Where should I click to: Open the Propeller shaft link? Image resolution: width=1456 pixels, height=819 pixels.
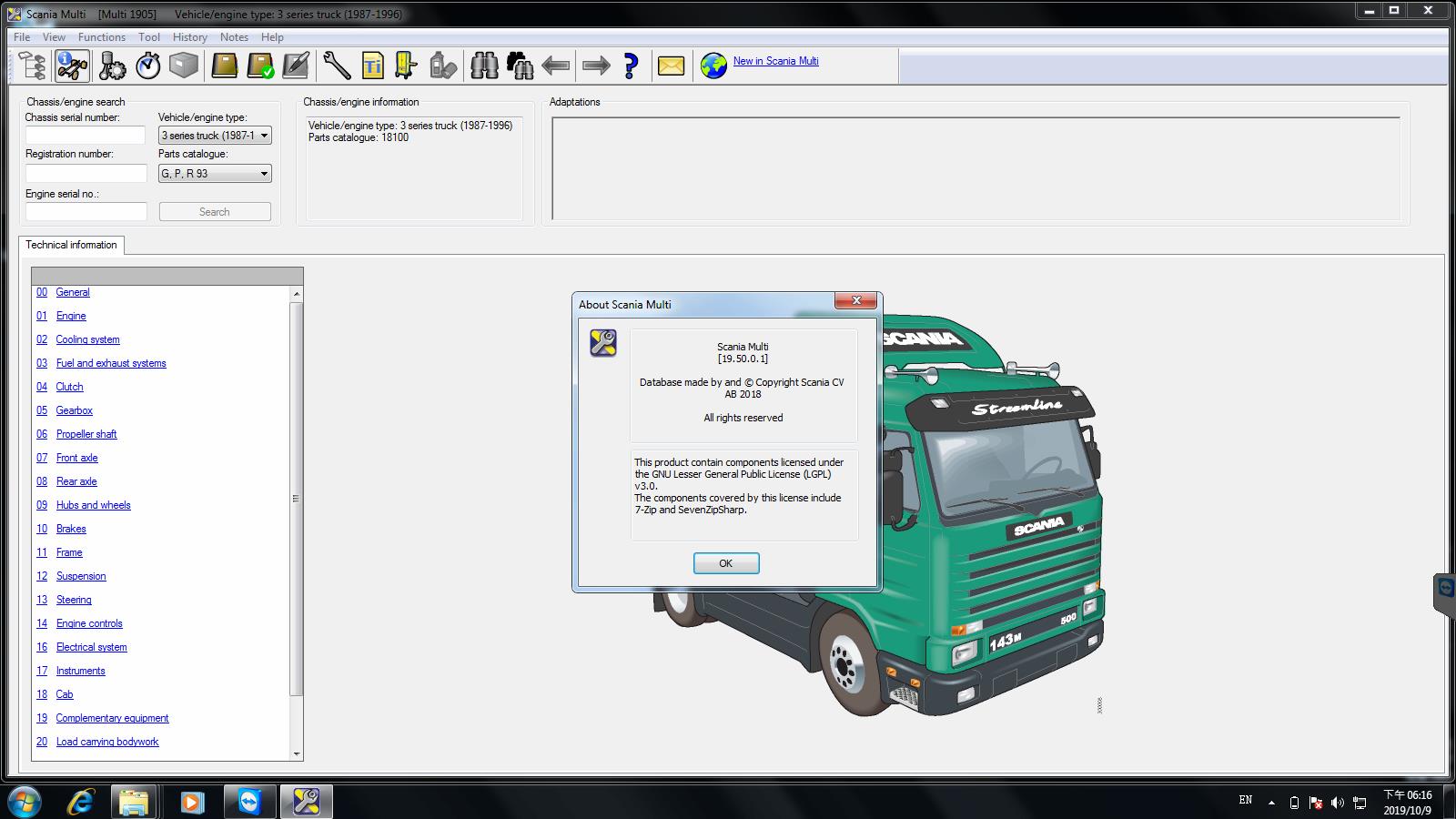[x=86, y=434]
